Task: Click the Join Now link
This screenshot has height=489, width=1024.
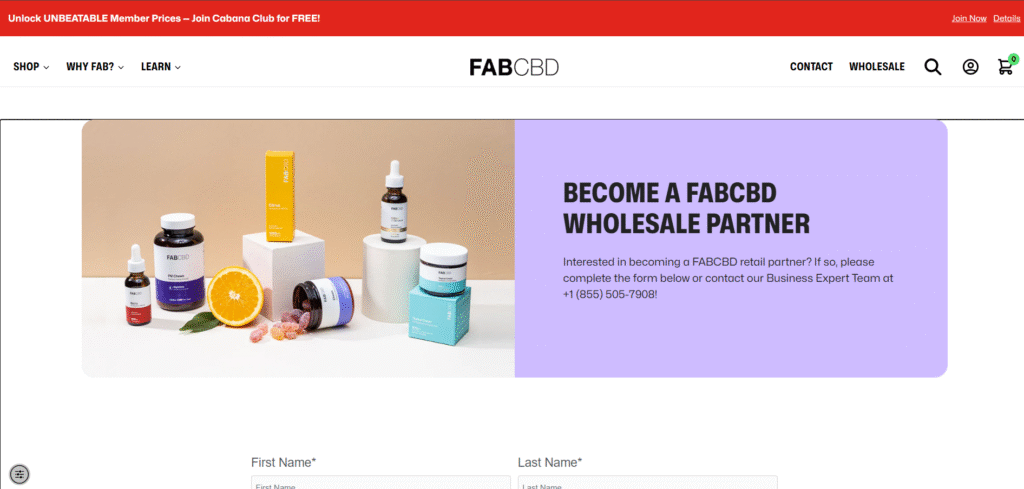Action: tap(968, 18)
